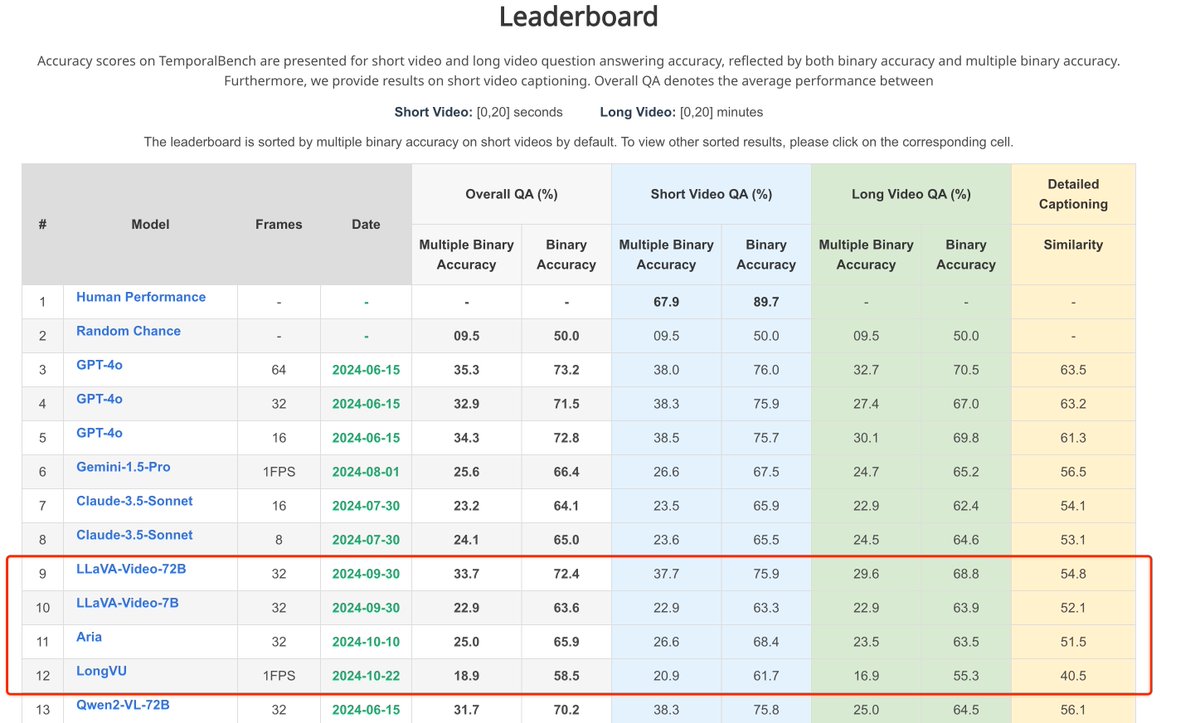Select the 09.5 Overall QA cell for Random Chance
Viewport: 1200px width, 723px height.
pos(466,336)
